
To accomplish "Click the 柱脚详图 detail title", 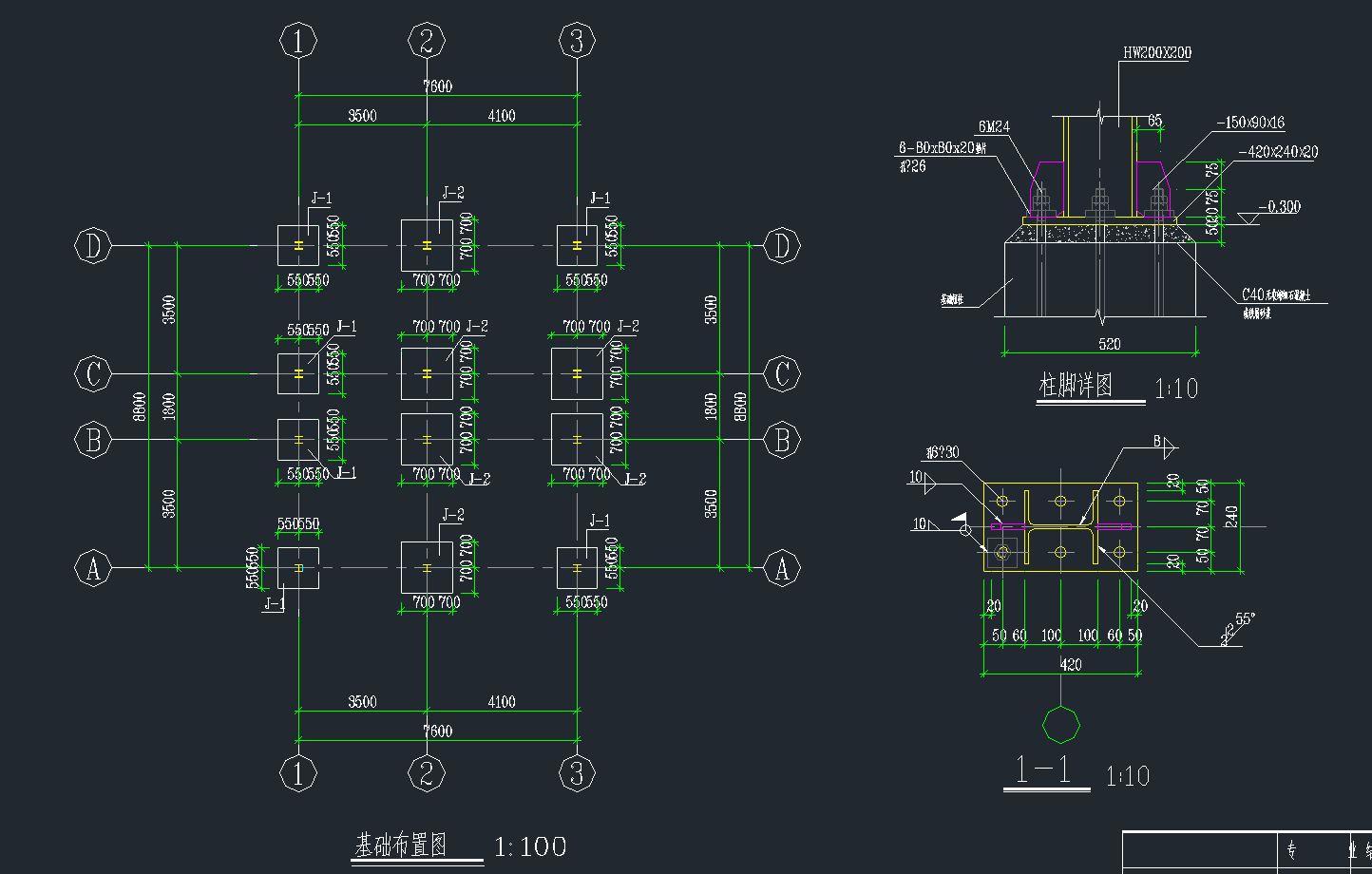I will coord(1076,386).
